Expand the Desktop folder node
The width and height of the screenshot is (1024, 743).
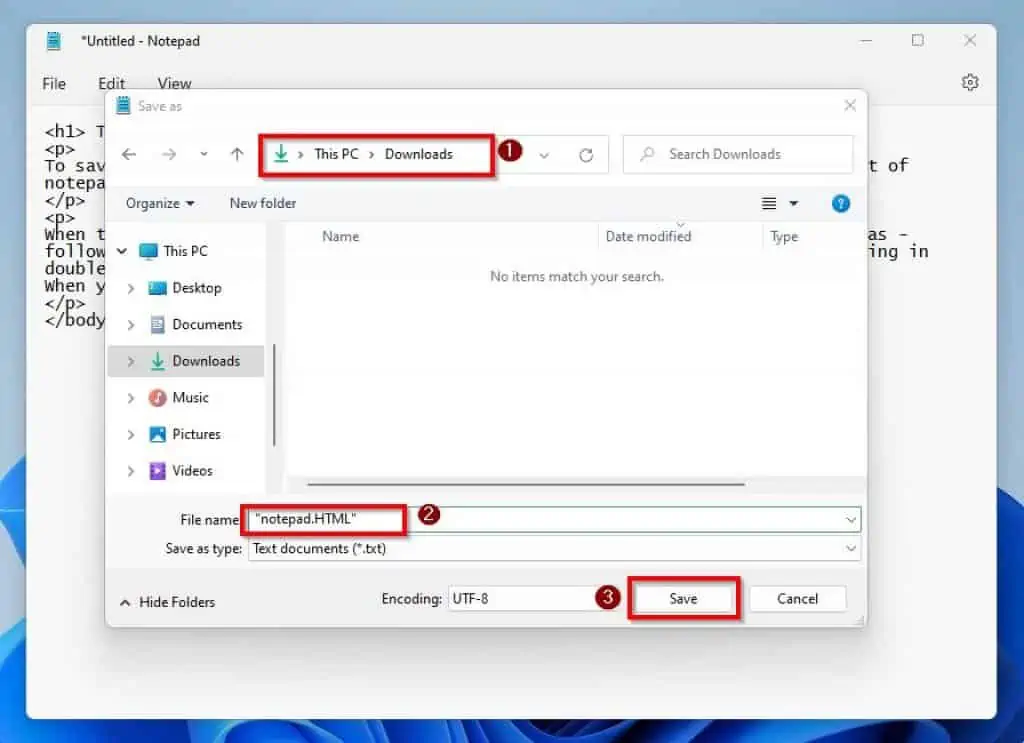pos(131,288)
